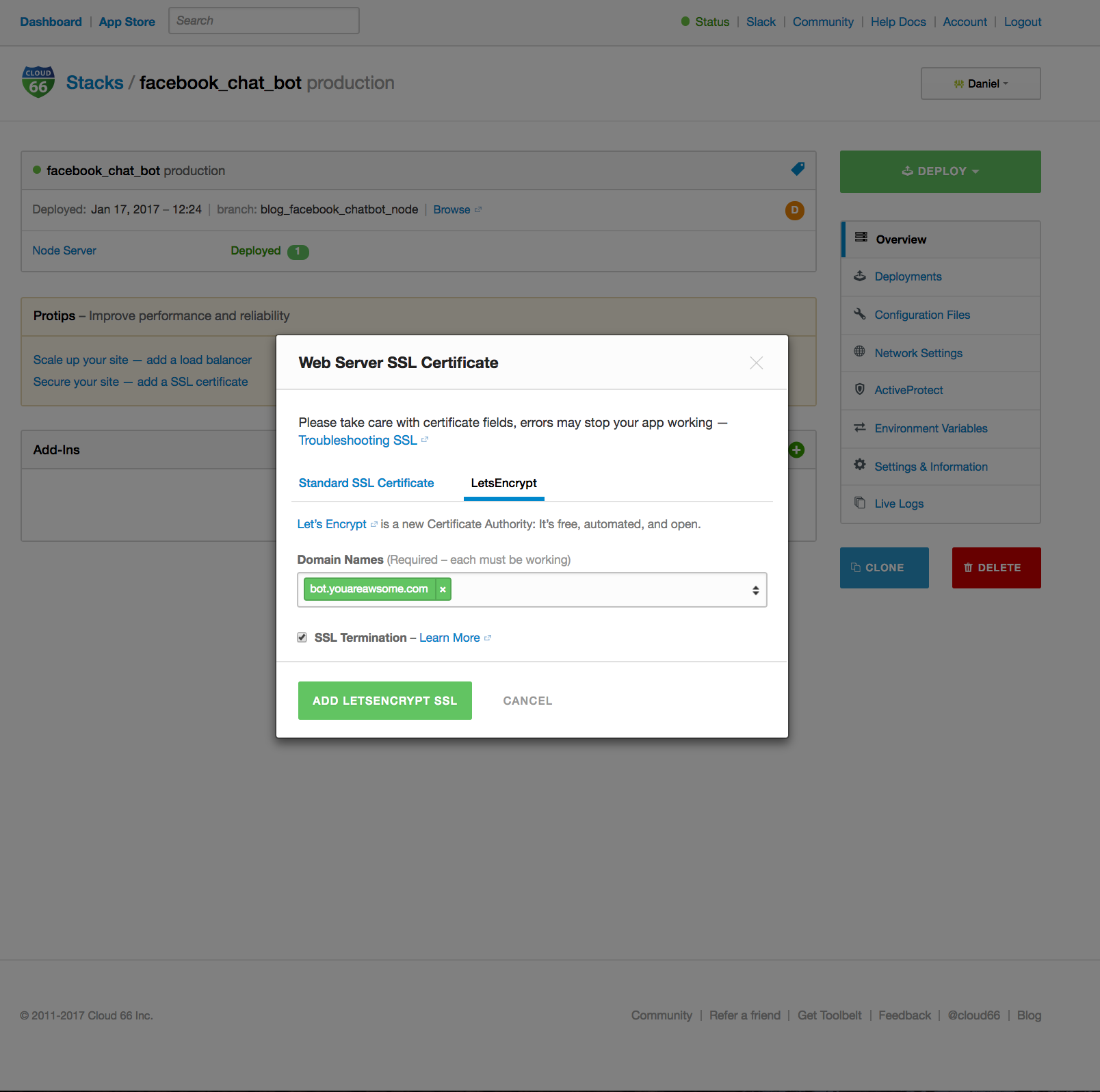The width and height of the screenshot is (1100, 1092).
Task: Click the ActiveProtect shield icon
Action: coord(860,389)
